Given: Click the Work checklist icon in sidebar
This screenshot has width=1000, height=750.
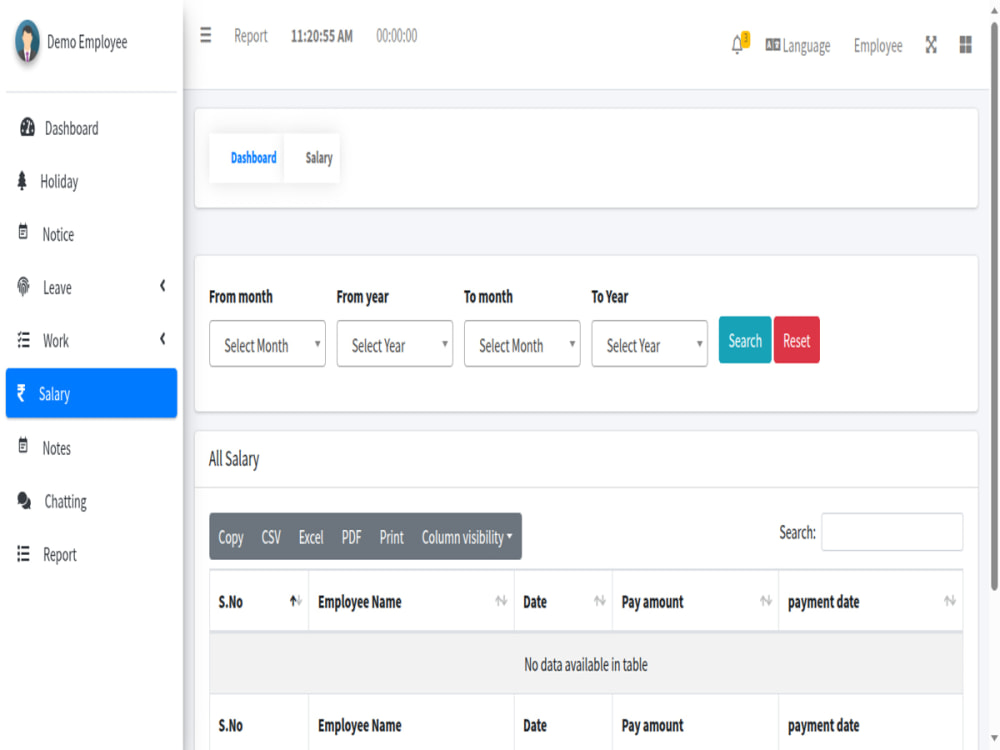Looking at the screenshot, I should [23, 340].
